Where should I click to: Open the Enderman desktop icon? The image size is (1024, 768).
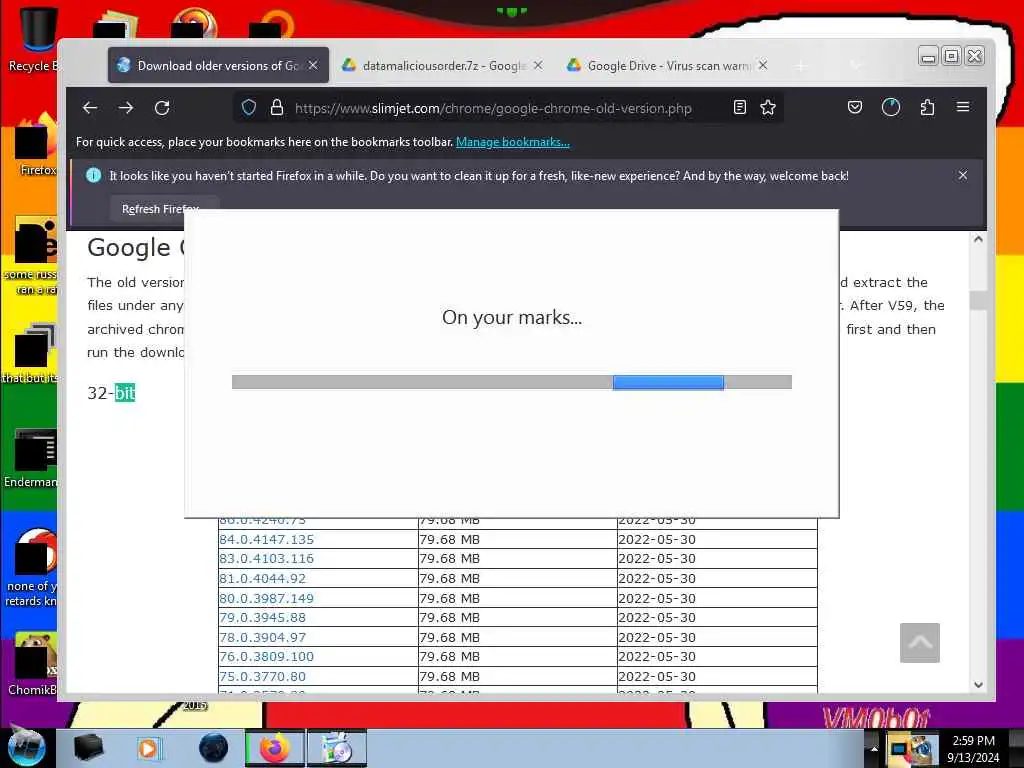(33, 458)
